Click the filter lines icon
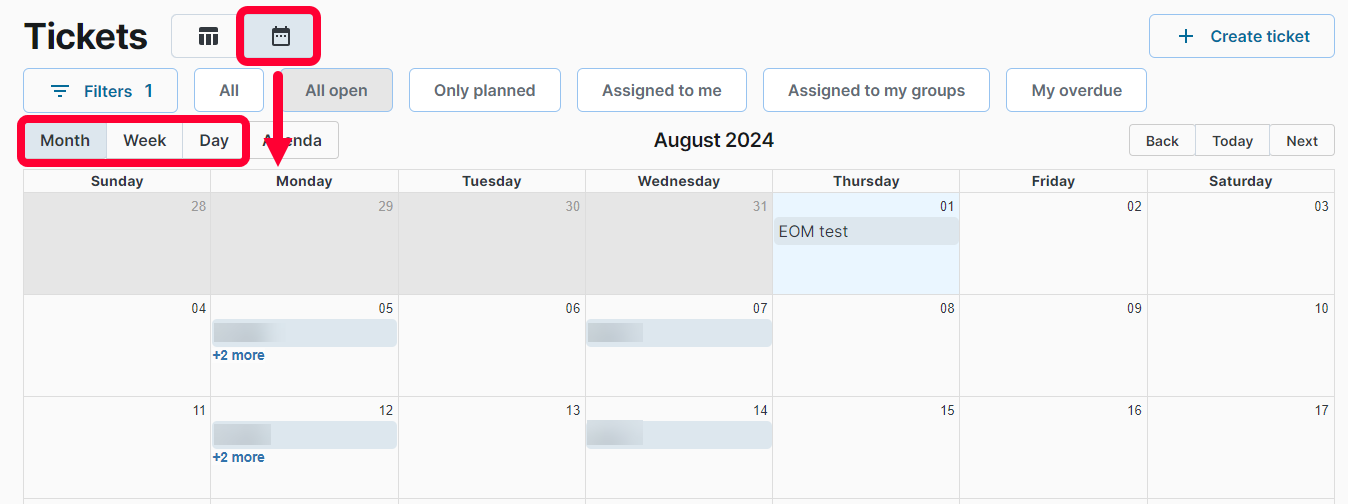This screenshot has height=504, width=1348. (x=60, y=91)
